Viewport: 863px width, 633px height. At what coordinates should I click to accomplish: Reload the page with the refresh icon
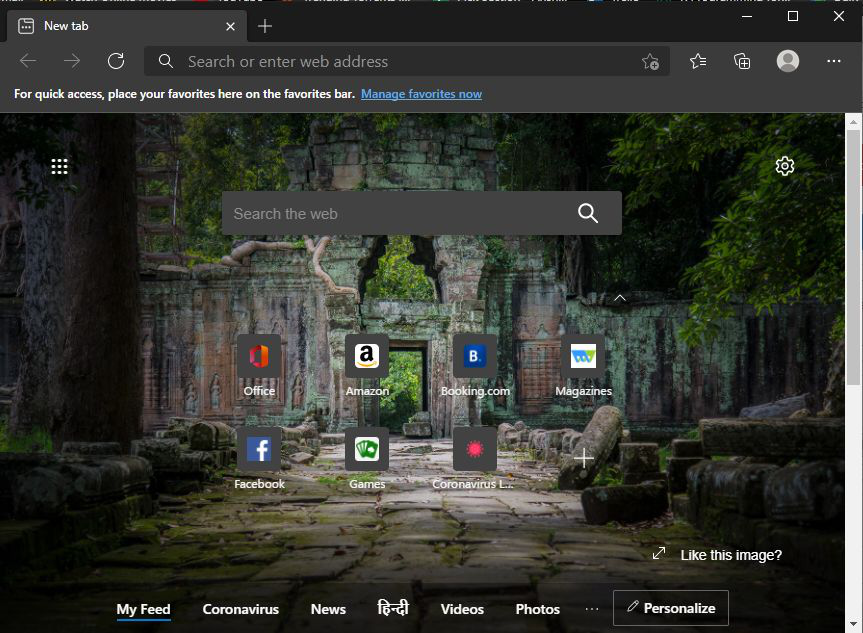coord(116,61)
